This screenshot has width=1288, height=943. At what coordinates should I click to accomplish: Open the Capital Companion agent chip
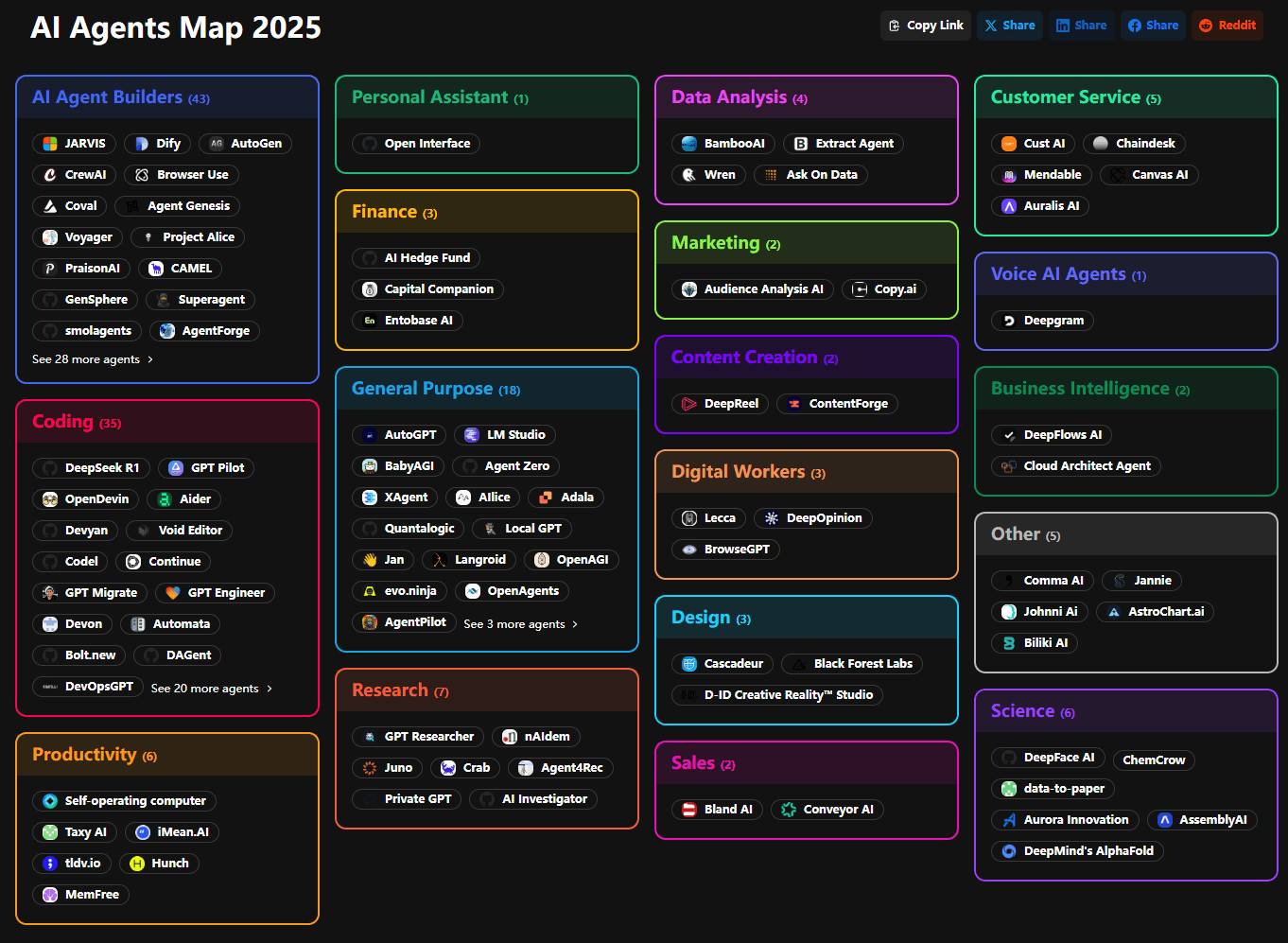(427, 289)
